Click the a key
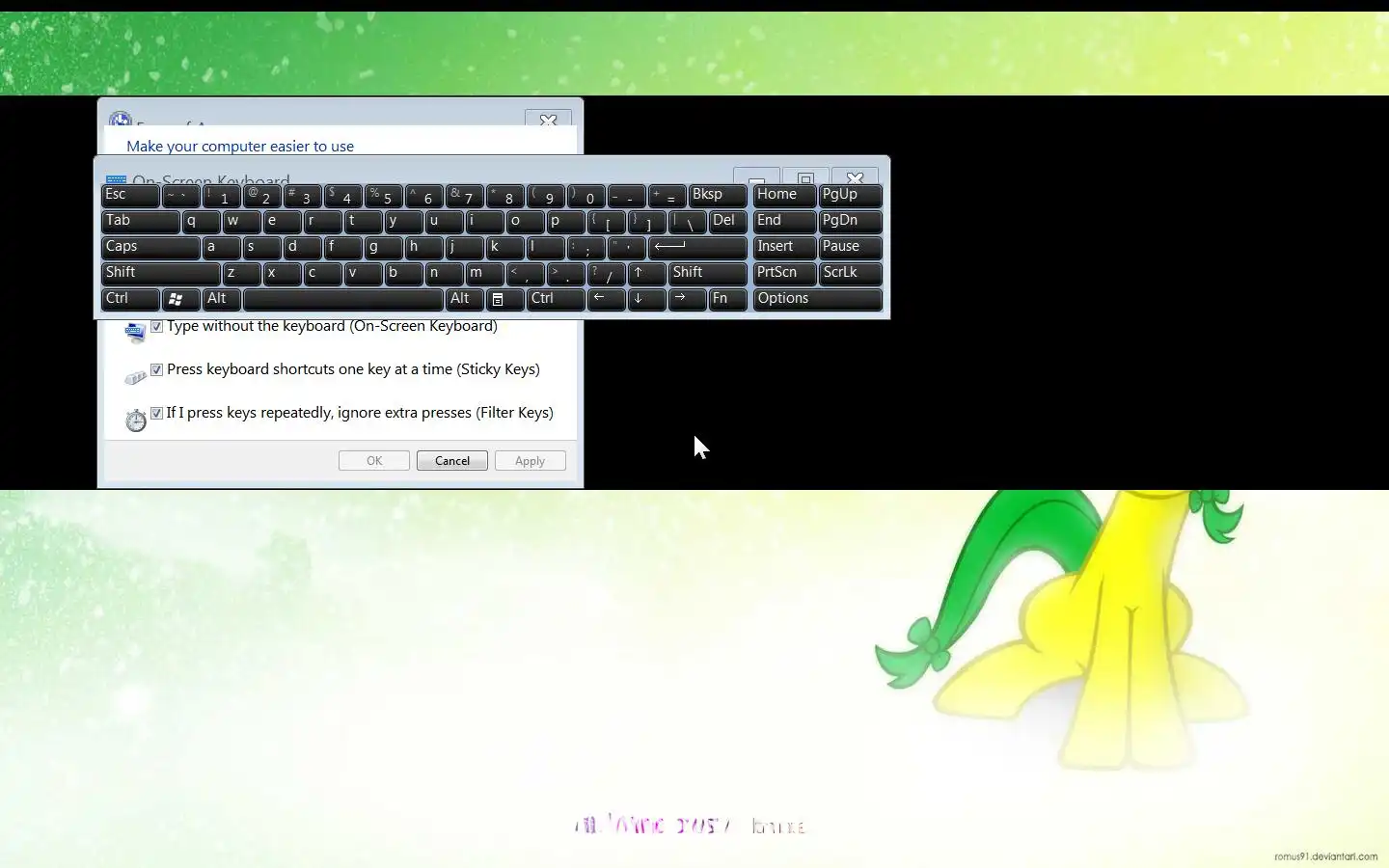Screen dimensions: 1389x868 [x=222, y=248]
